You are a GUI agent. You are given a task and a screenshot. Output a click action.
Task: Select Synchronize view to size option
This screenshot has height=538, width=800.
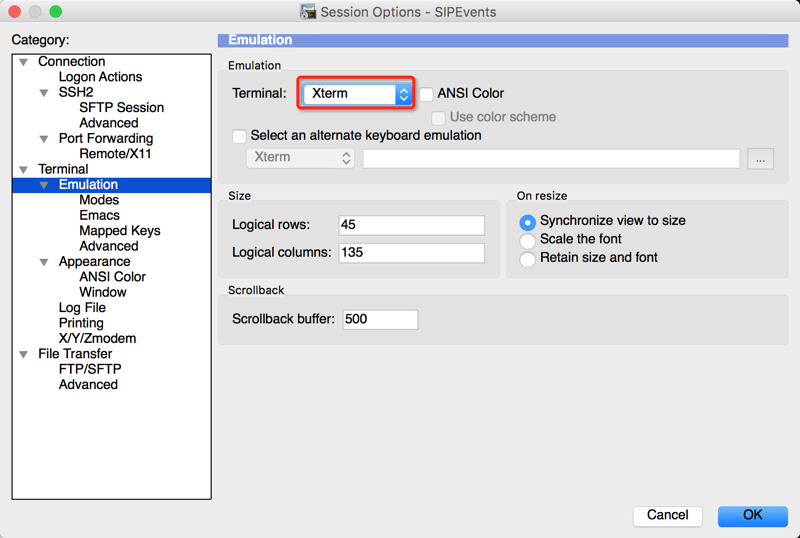click(x=527, y=222)
